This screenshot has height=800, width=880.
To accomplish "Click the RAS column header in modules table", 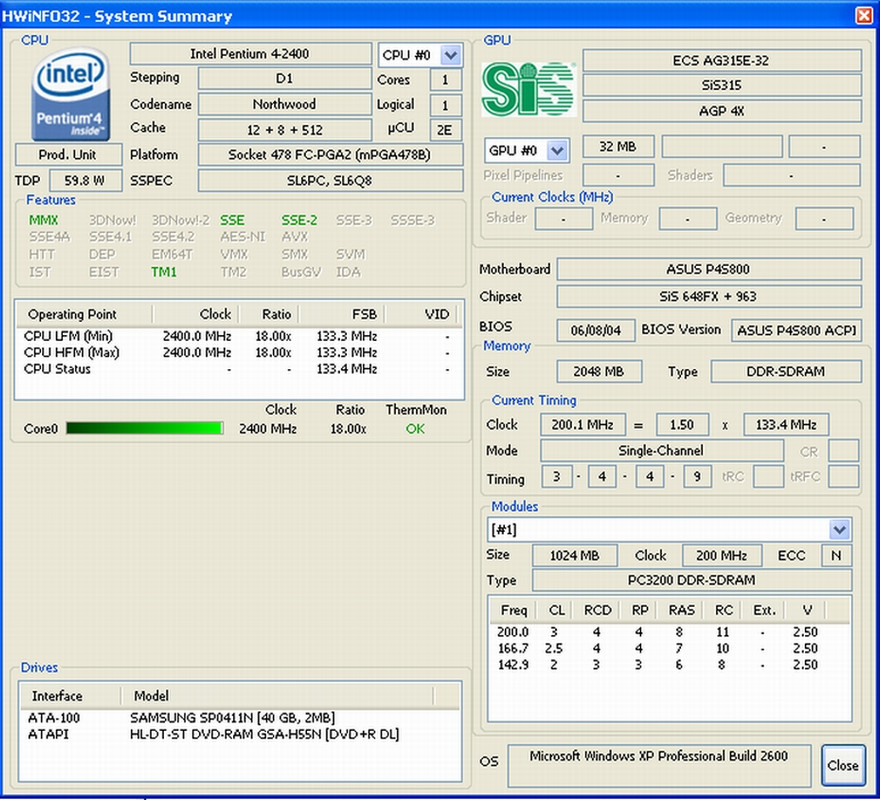I will pos(682,610).
